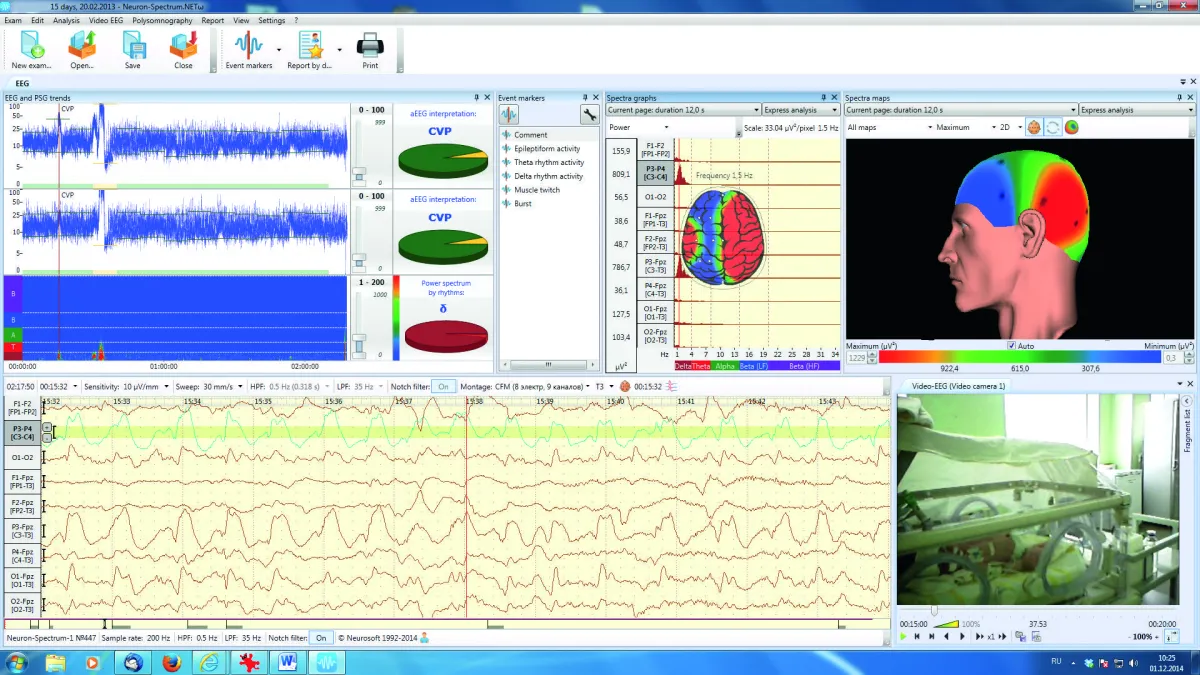The image size is (1200, 675).
Task: Click the video playback position slider
Action: click(x=934, y=610)
